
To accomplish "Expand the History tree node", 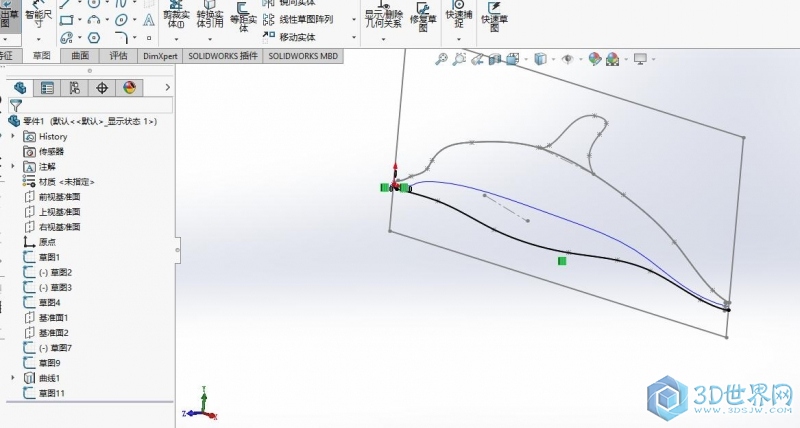I will coord(13,136).
